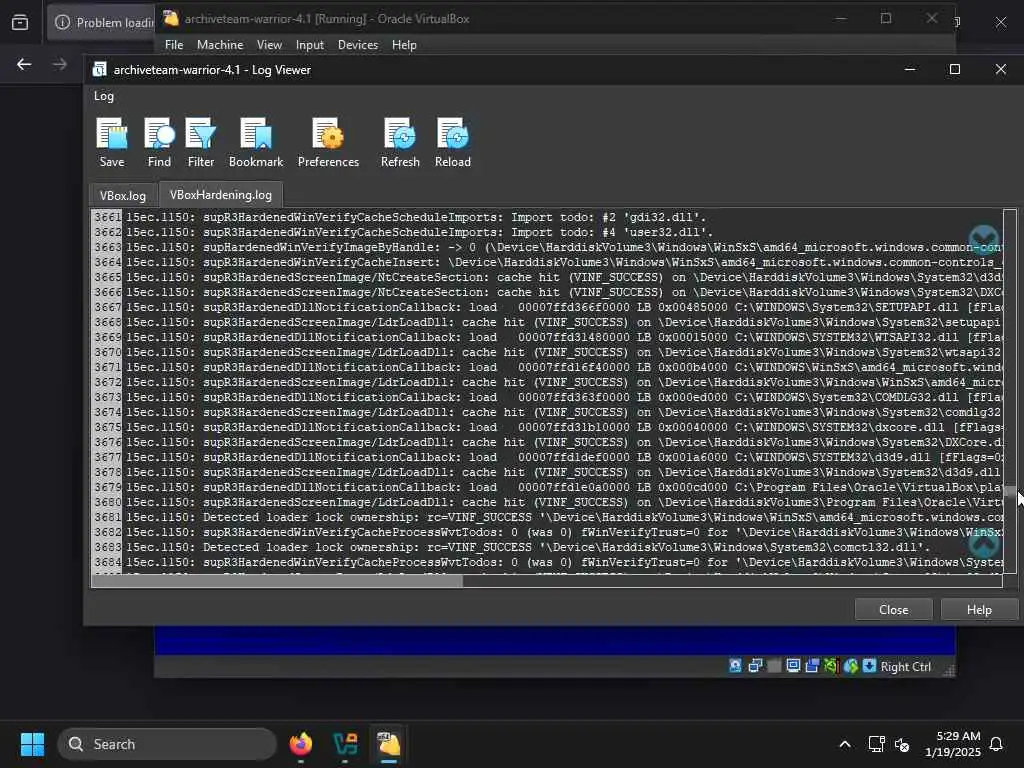
Task: Click the browser back arrow
Action: [x=24, y=64]
